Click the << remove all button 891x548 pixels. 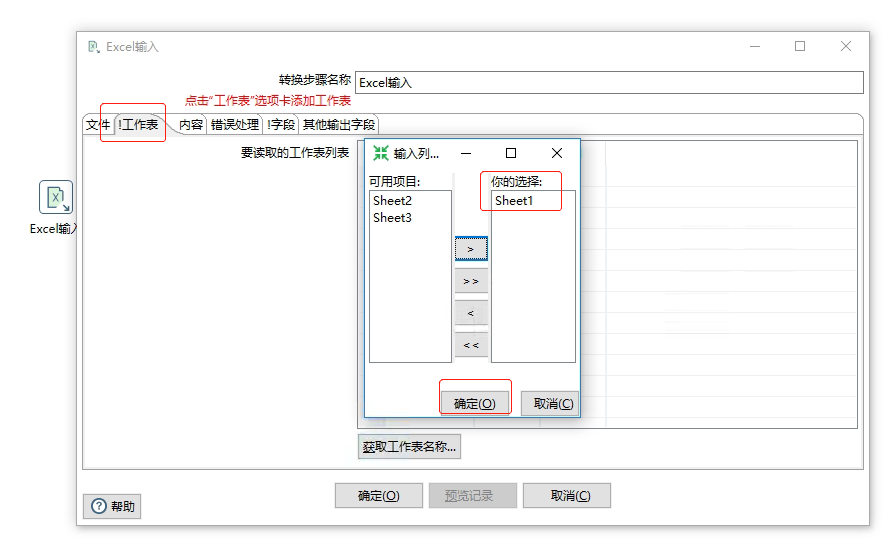[471, 345]
